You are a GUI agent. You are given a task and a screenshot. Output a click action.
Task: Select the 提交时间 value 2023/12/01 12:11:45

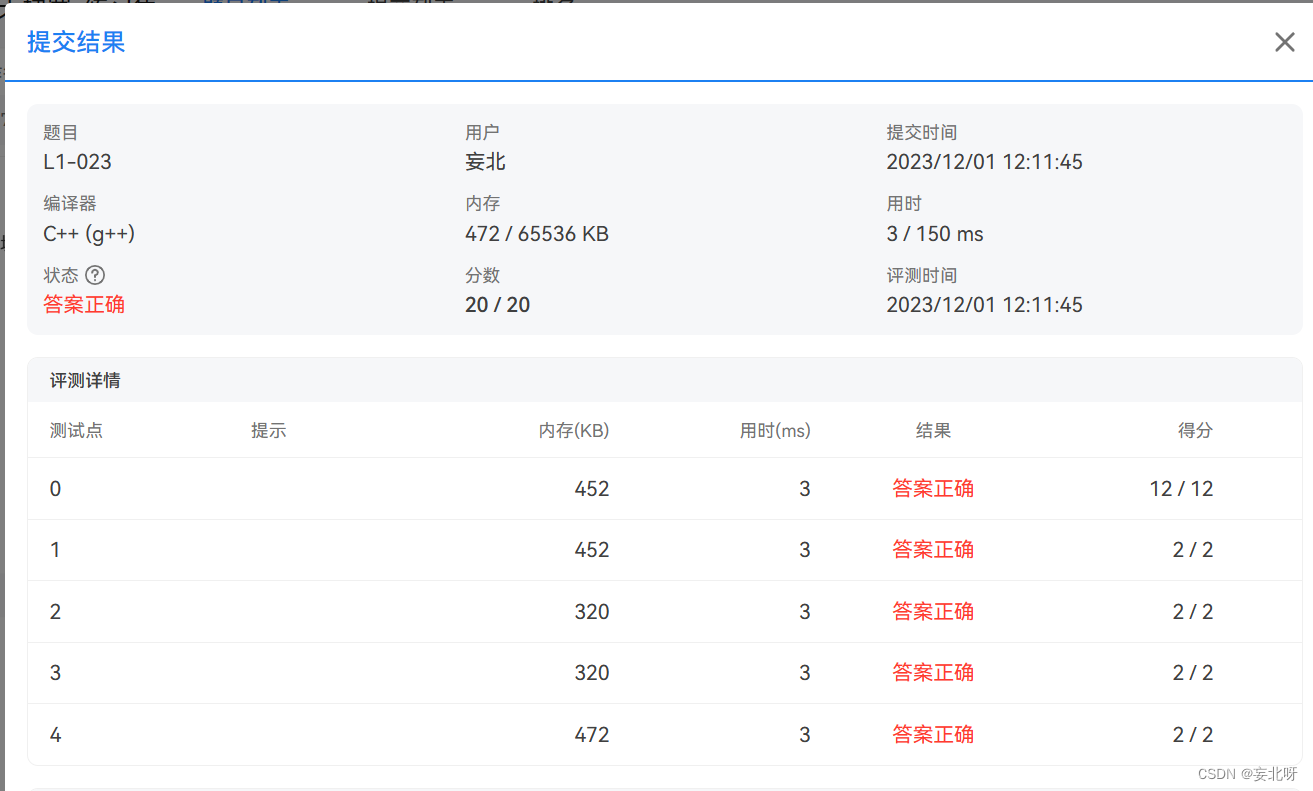984,162
